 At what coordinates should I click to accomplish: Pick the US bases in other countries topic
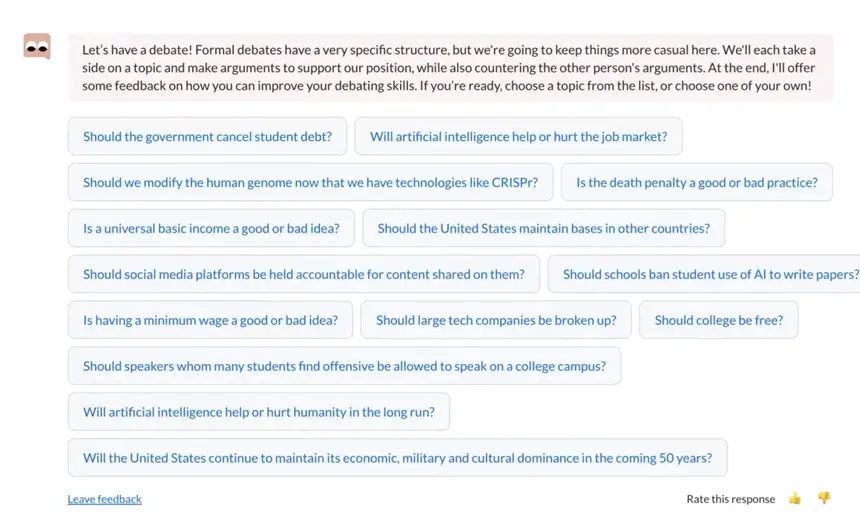click(x=543, y=229)
